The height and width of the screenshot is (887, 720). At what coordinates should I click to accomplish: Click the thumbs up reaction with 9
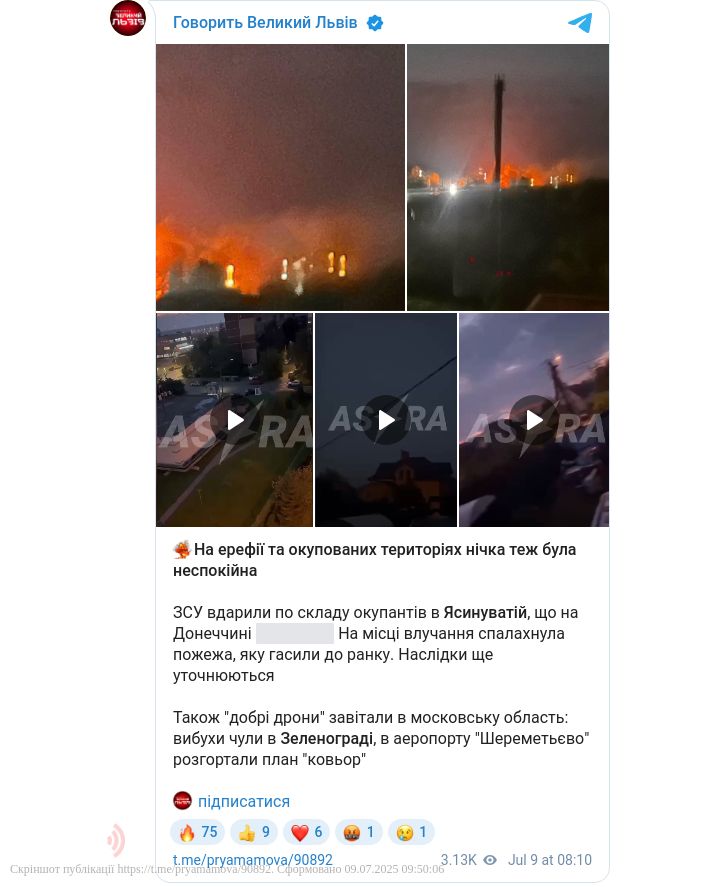click(x=253, y=832)
